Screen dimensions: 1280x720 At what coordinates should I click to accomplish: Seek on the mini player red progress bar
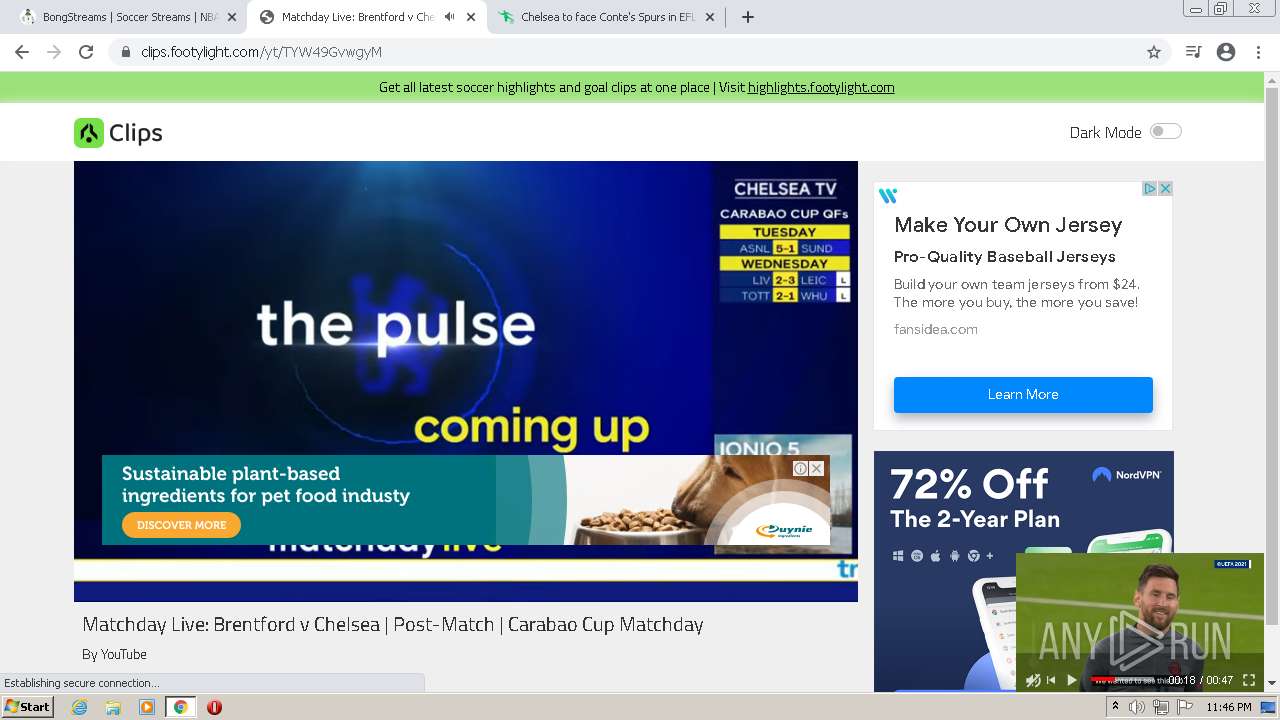point(1125,680)
